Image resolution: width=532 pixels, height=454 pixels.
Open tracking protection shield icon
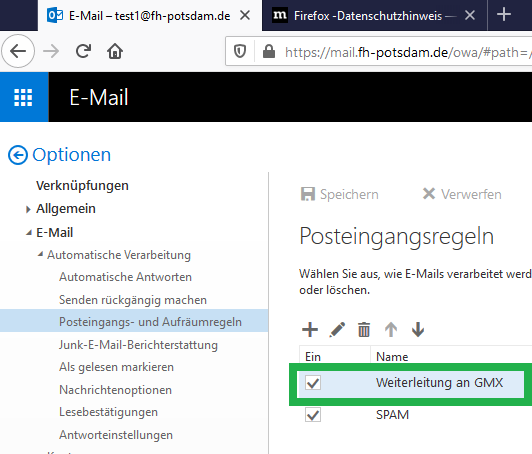click(240, 52)
